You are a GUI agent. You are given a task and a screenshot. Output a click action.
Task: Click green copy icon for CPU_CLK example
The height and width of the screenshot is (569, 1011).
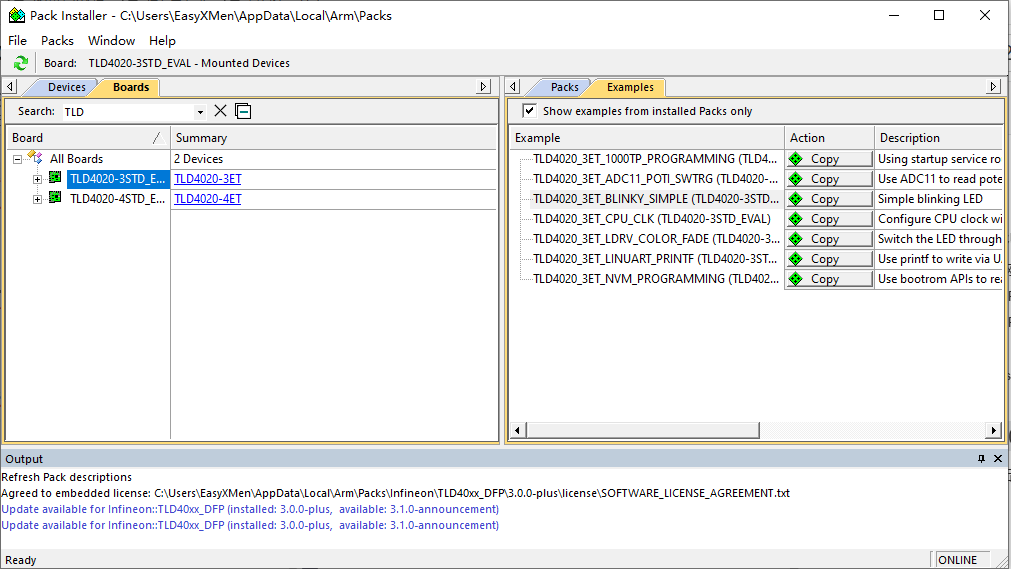[796, 219]
